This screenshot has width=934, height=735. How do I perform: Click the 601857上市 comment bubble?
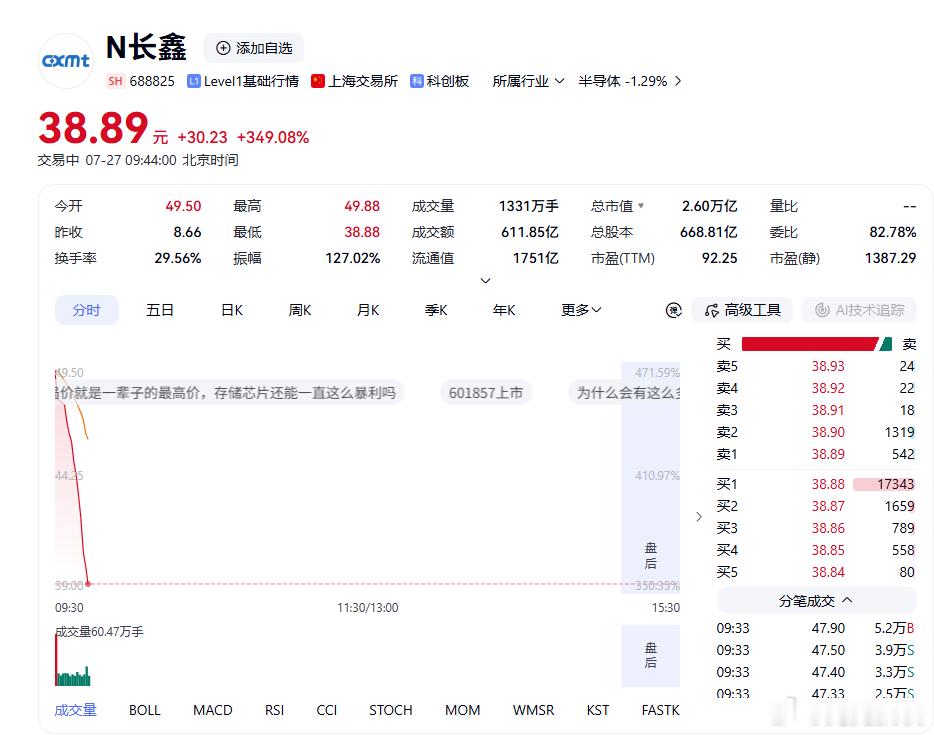(x=485, y=393)
